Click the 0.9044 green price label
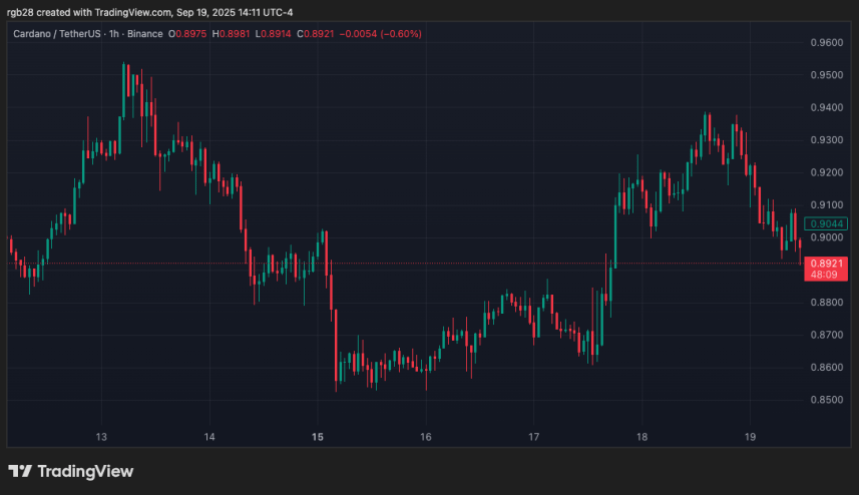859x495 pixels. point(826,223)
